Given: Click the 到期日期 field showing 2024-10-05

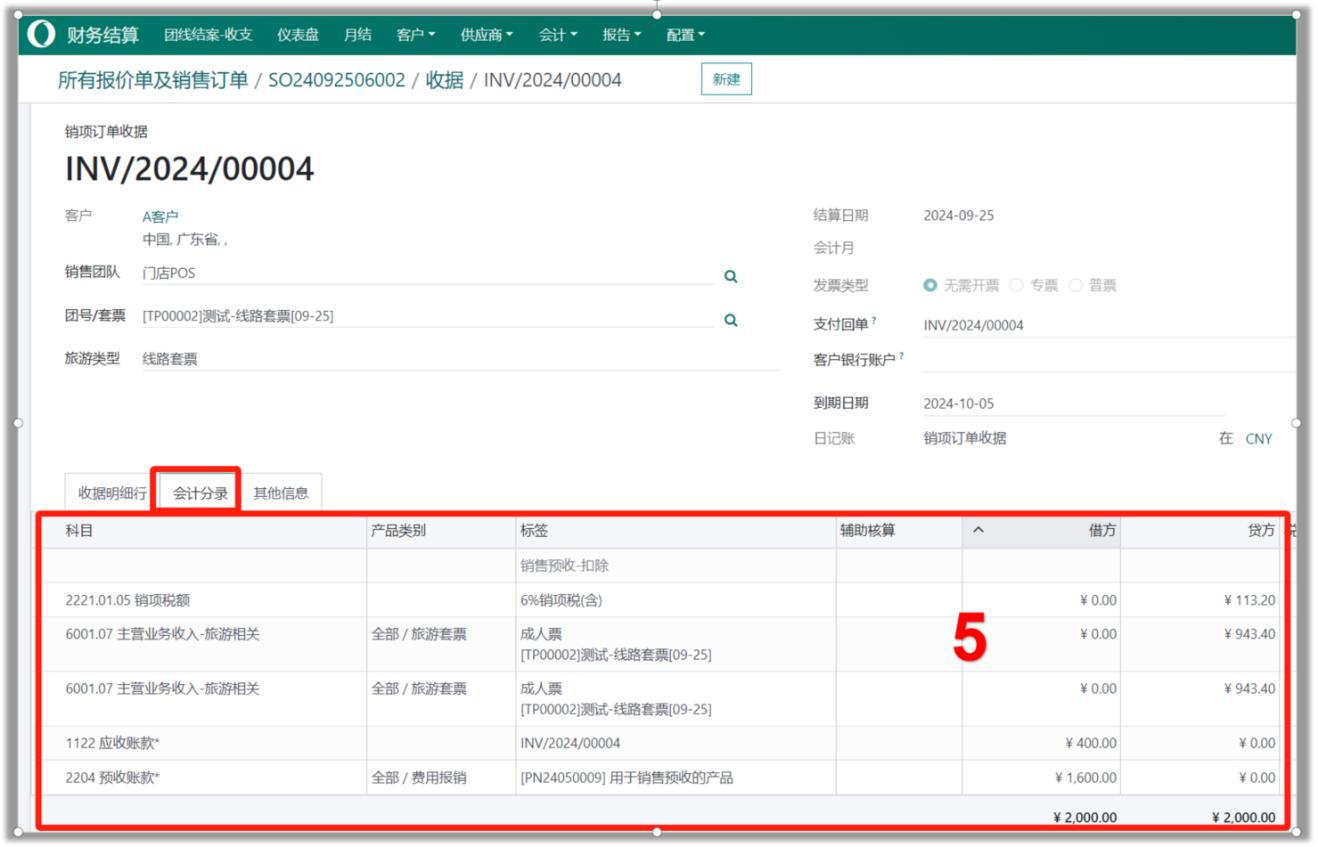Looking at the screenshot, I should 1070,404.
